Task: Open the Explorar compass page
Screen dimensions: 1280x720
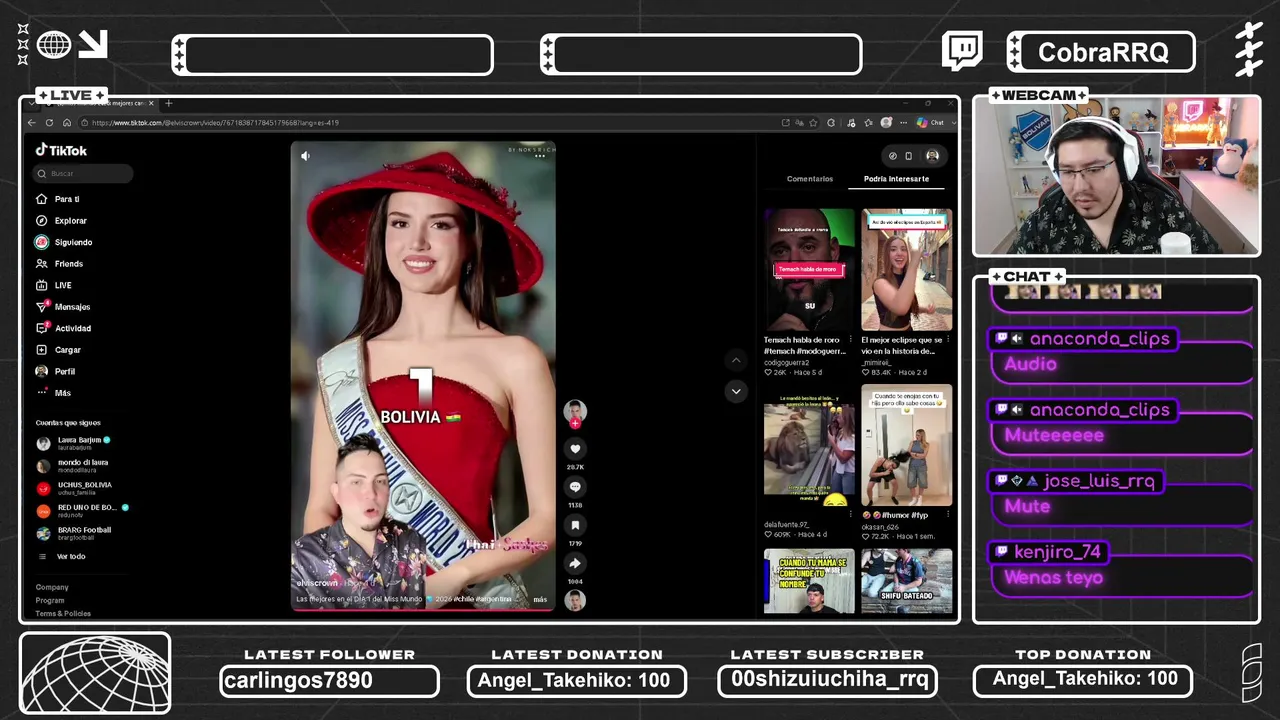Action: point(62,220)
